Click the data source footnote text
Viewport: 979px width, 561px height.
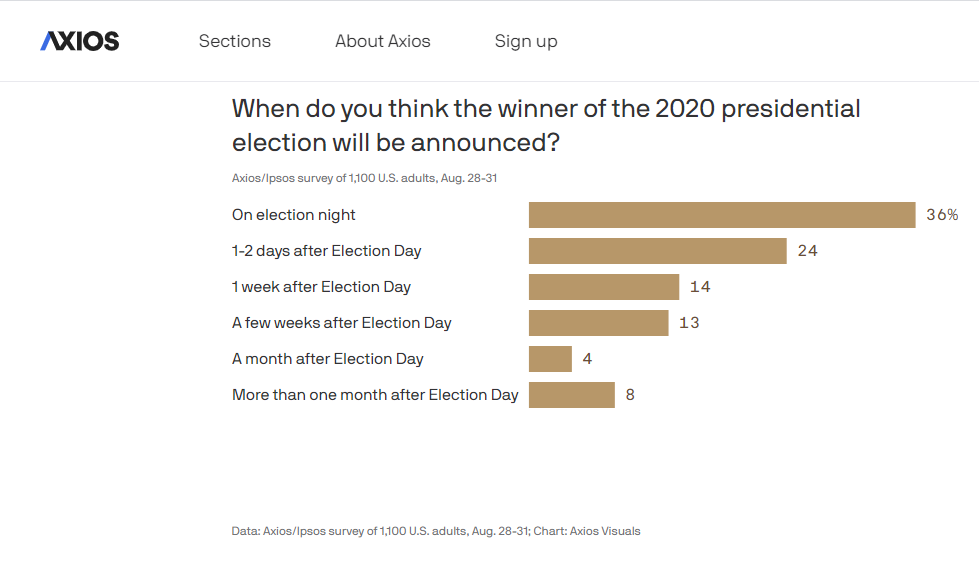pyautogui.click(x=436, y=531)
